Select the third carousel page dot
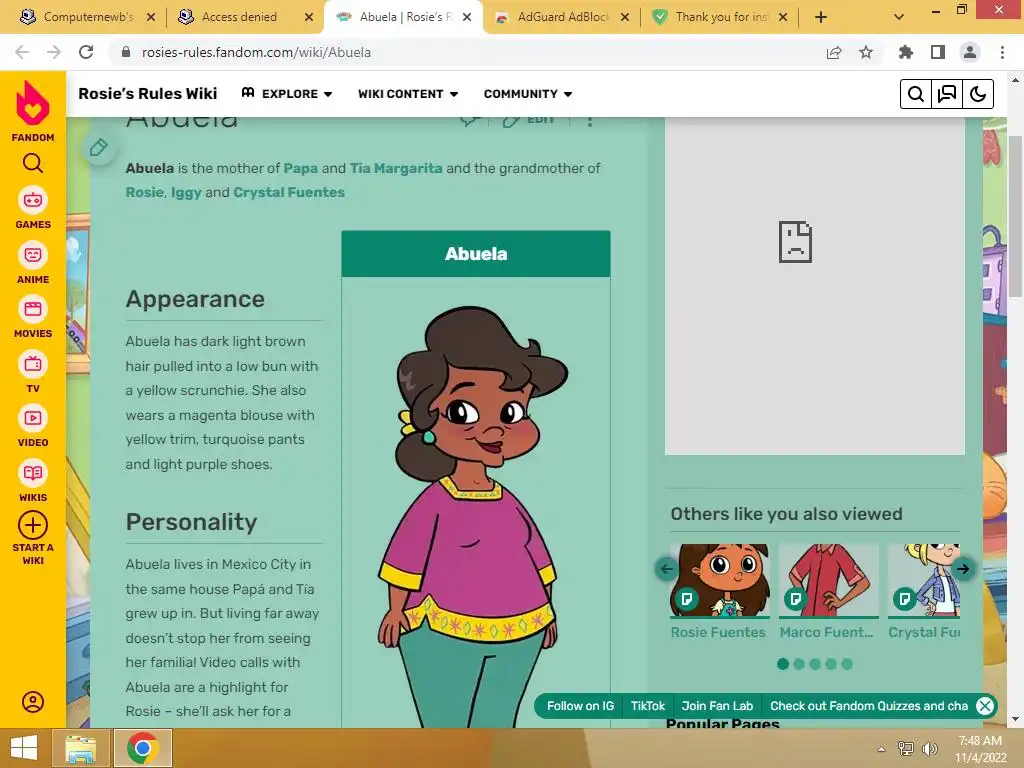The width and height of the screenshot is (1024, 768). [x=815, y=664]
